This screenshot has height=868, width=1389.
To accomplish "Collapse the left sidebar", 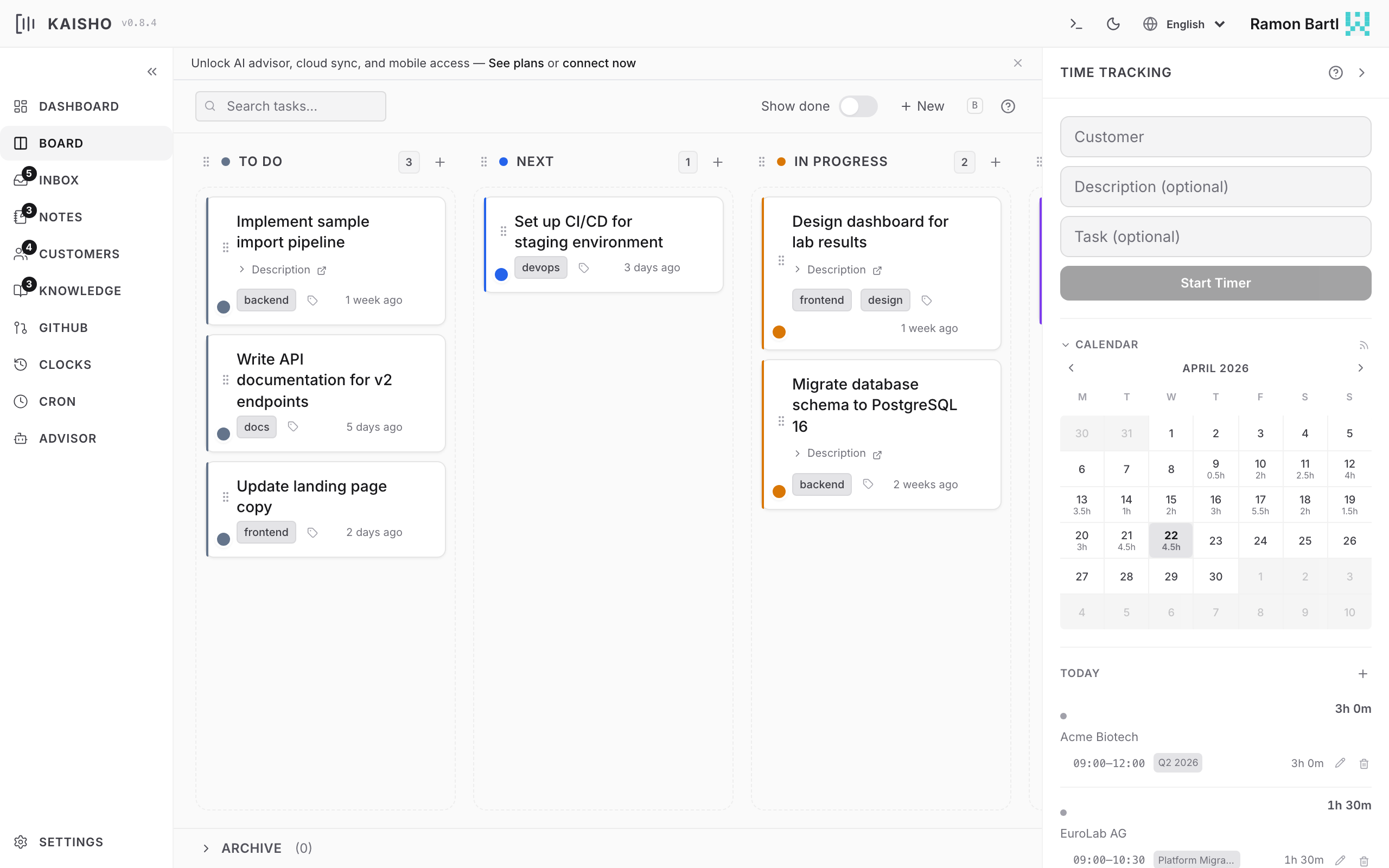I will [152, 72].
